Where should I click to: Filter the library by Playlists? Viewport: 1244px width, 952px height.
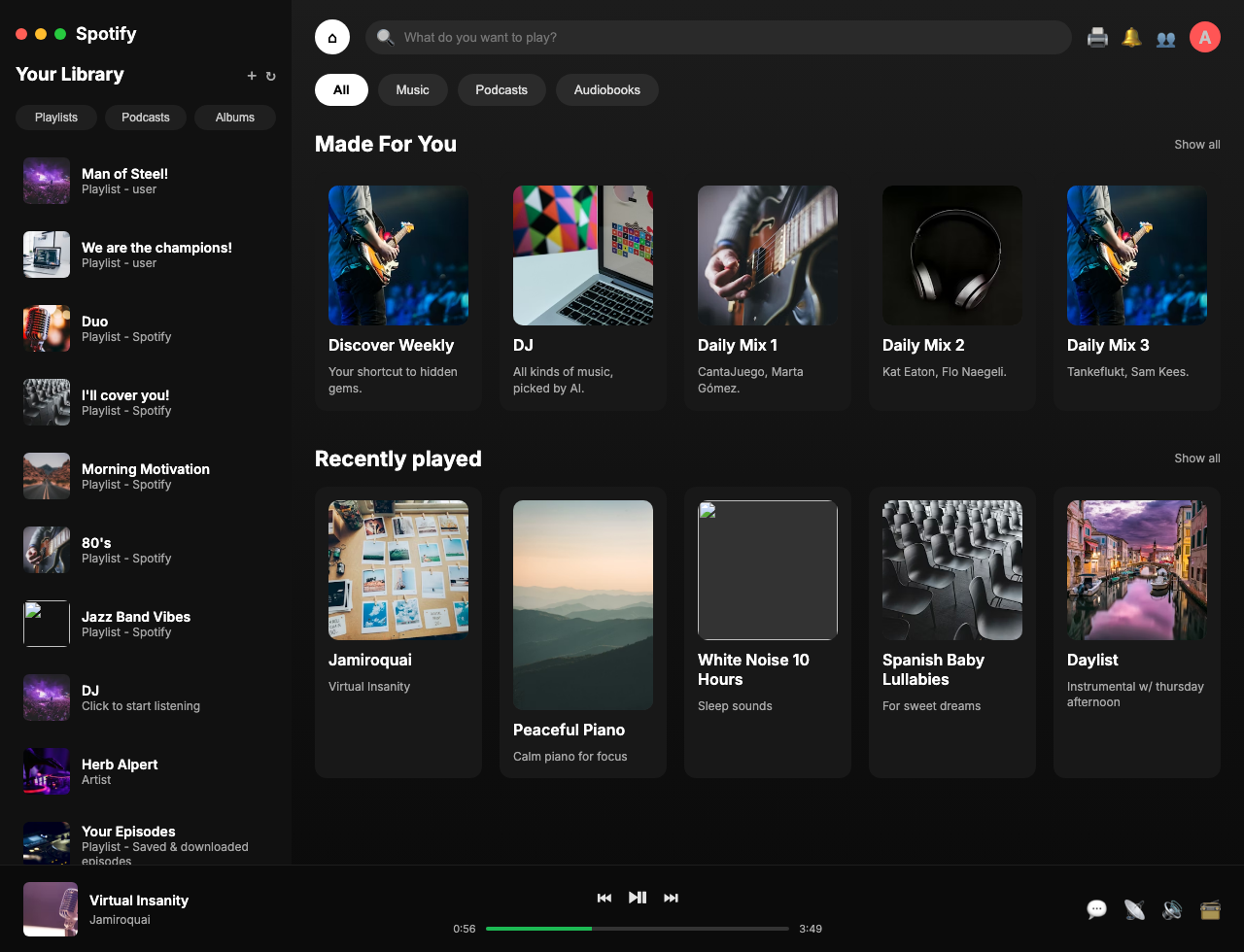point(56,118)
